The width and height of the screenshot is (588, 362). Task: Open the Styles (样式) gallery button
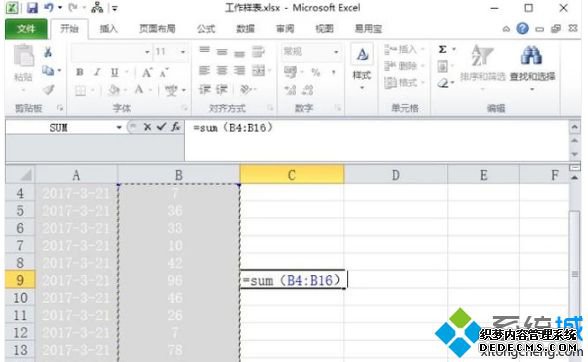tap(362, 68)
